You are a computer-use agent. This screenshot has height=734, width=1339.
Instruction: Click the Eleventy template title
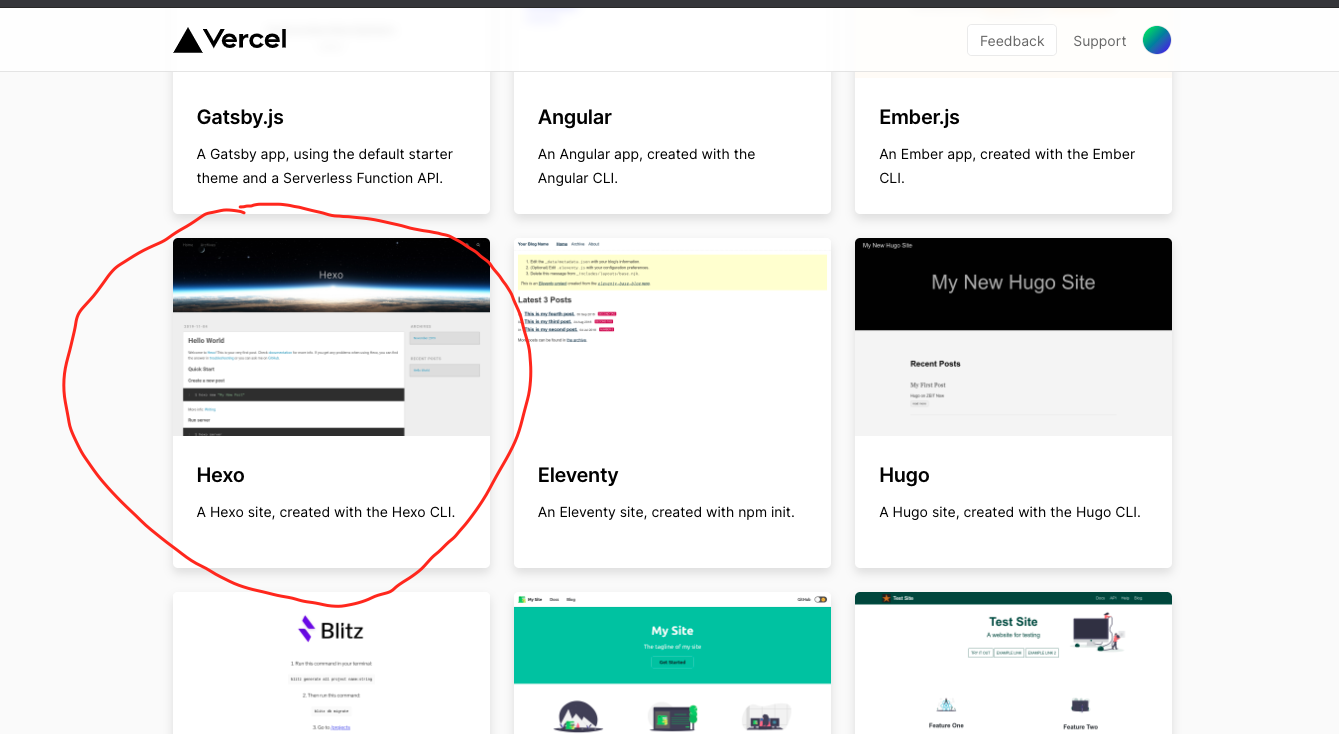click(x=578, y=475)
